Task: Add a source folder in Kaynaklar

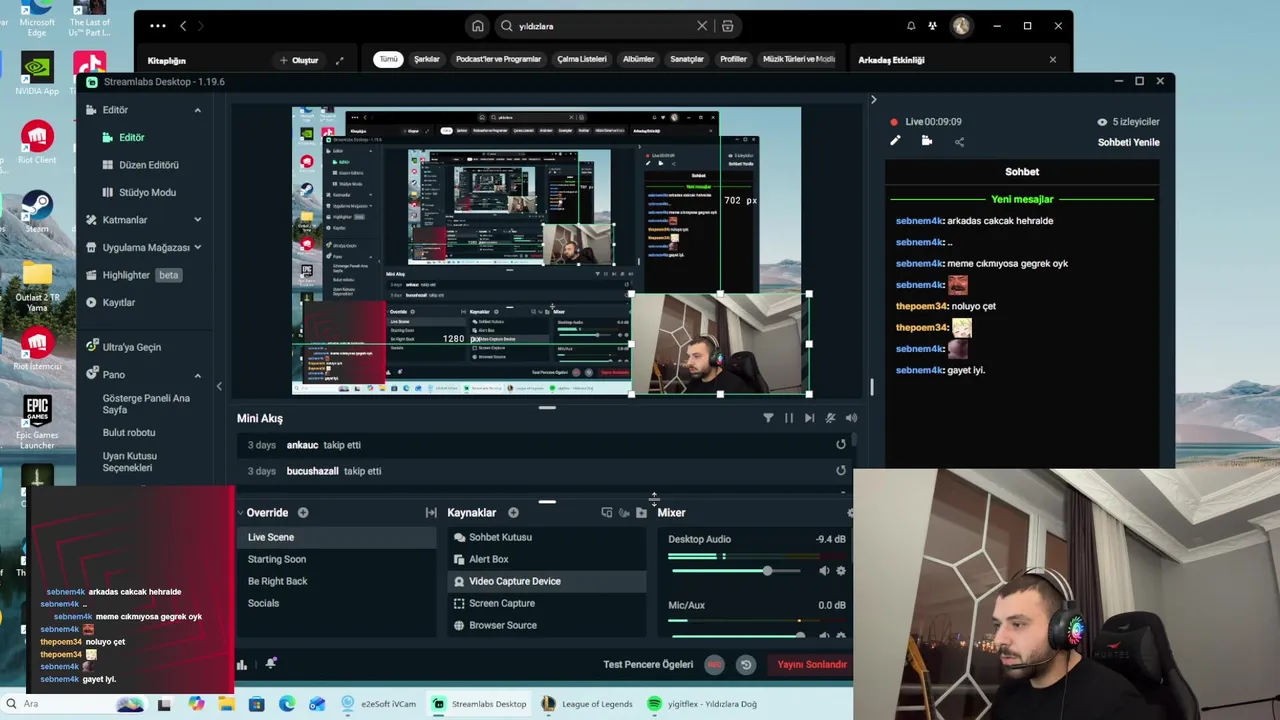Action: point(641,513)
